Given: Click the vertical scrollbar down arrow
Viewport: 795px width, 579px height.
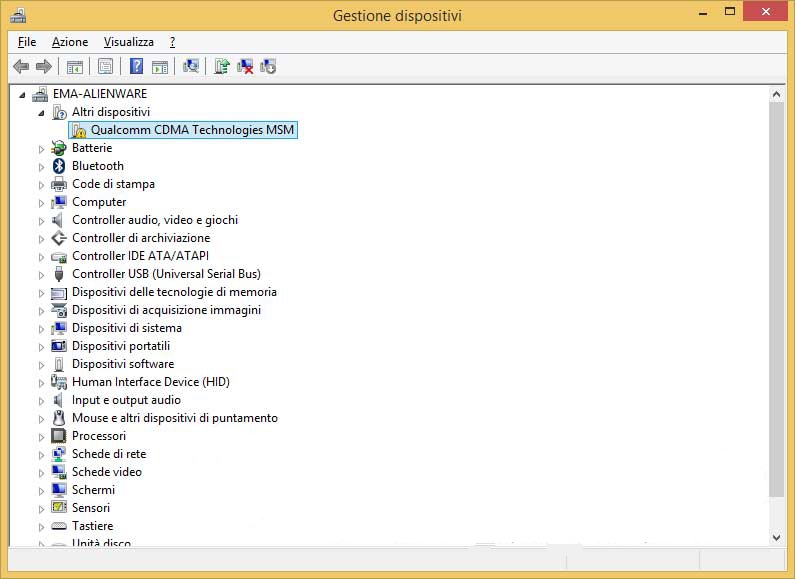Looking at the screenshot, I should pyautogui.click(x=776, y=537).
